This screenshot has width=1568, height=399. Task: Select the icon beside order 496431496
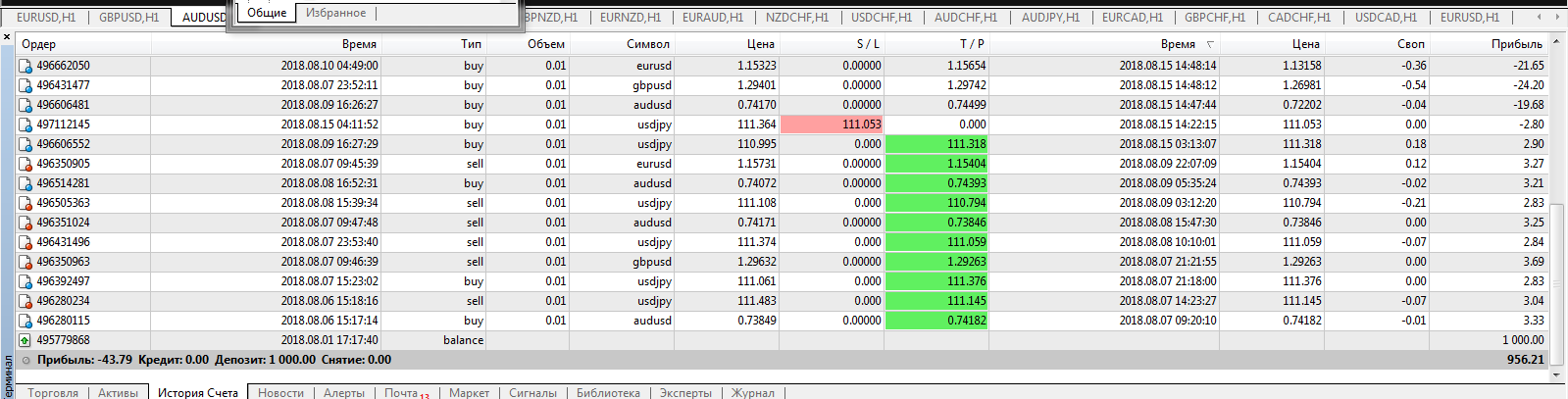point(25,242)
